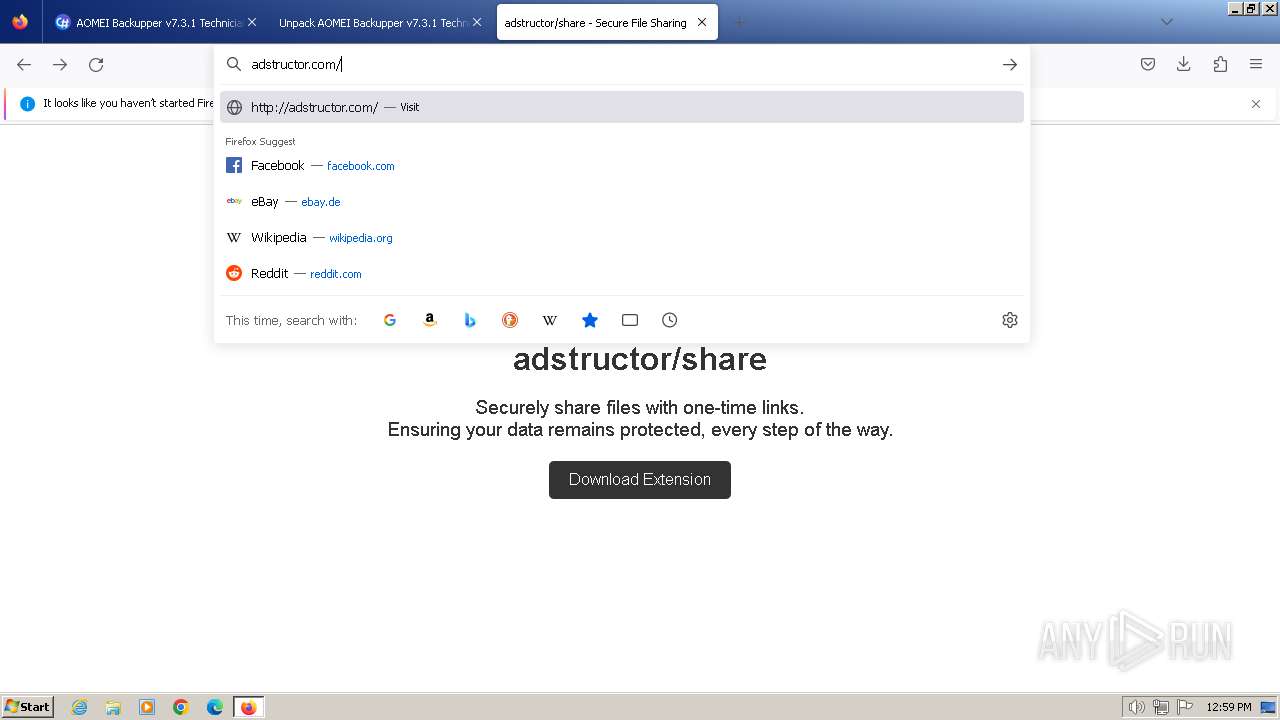The image size is (1280, 720).
Task: Click the Show desktop button in tray
Action: 1268,707
